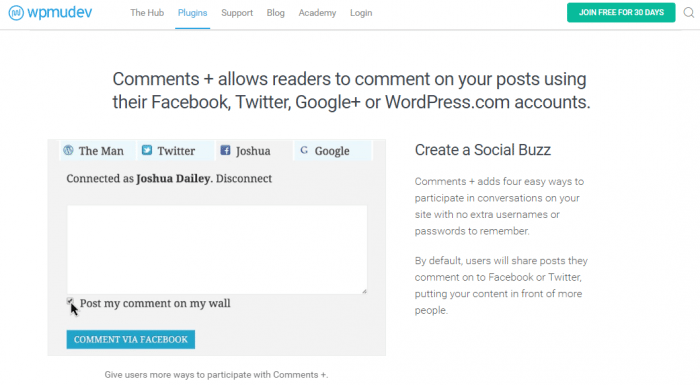Click the Twitter bird icon
Screen dimensions: 700x385
(147, 150)
